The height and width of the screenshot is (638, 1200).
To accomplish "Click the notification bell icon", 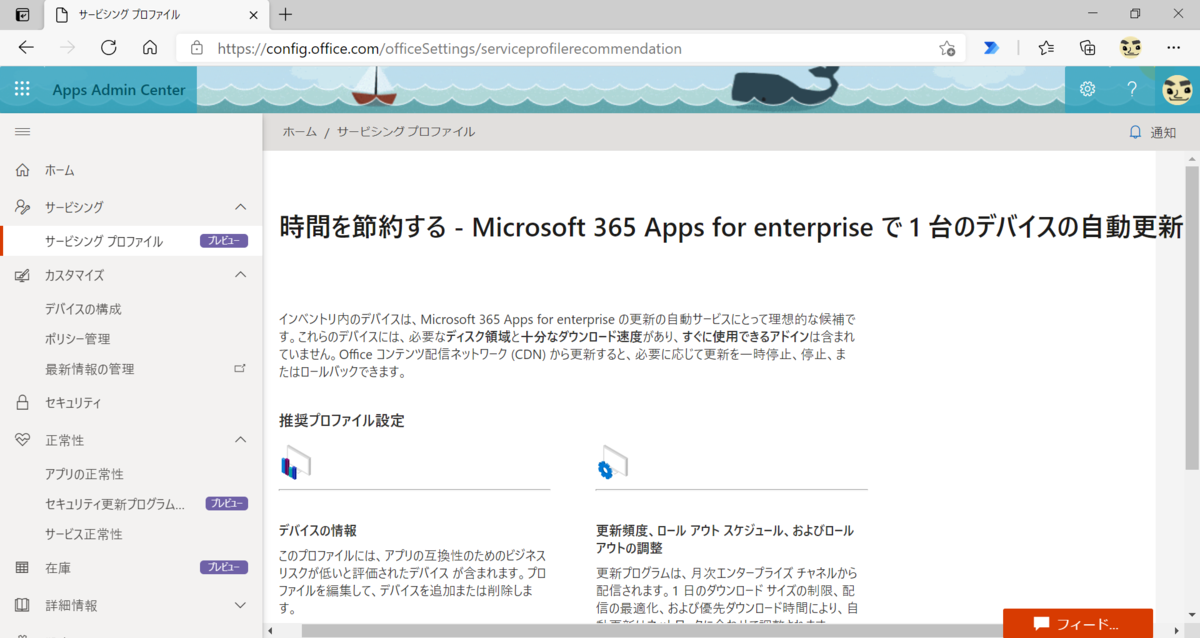I will 1135,132.
